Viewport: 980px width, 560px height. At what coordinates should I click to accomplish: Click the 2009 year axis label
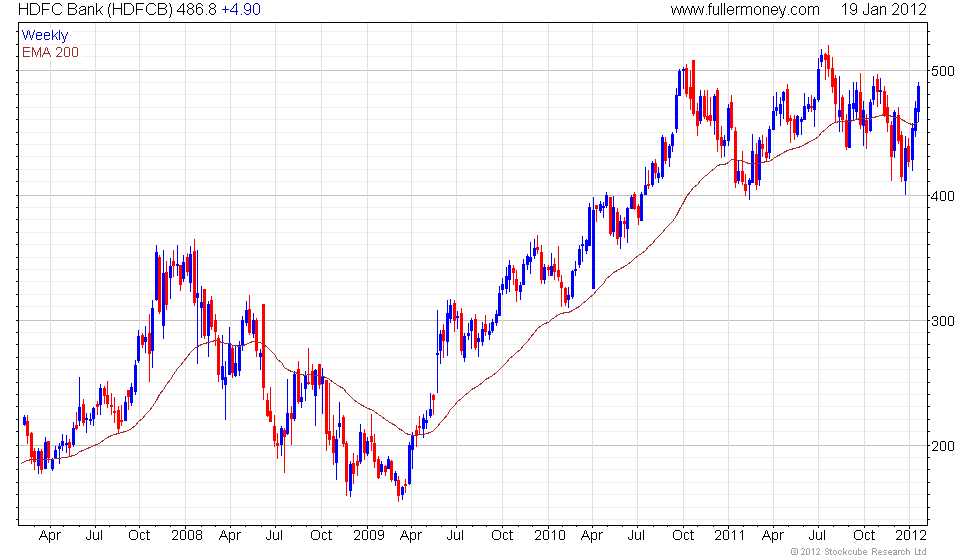(x=369, y=536)
